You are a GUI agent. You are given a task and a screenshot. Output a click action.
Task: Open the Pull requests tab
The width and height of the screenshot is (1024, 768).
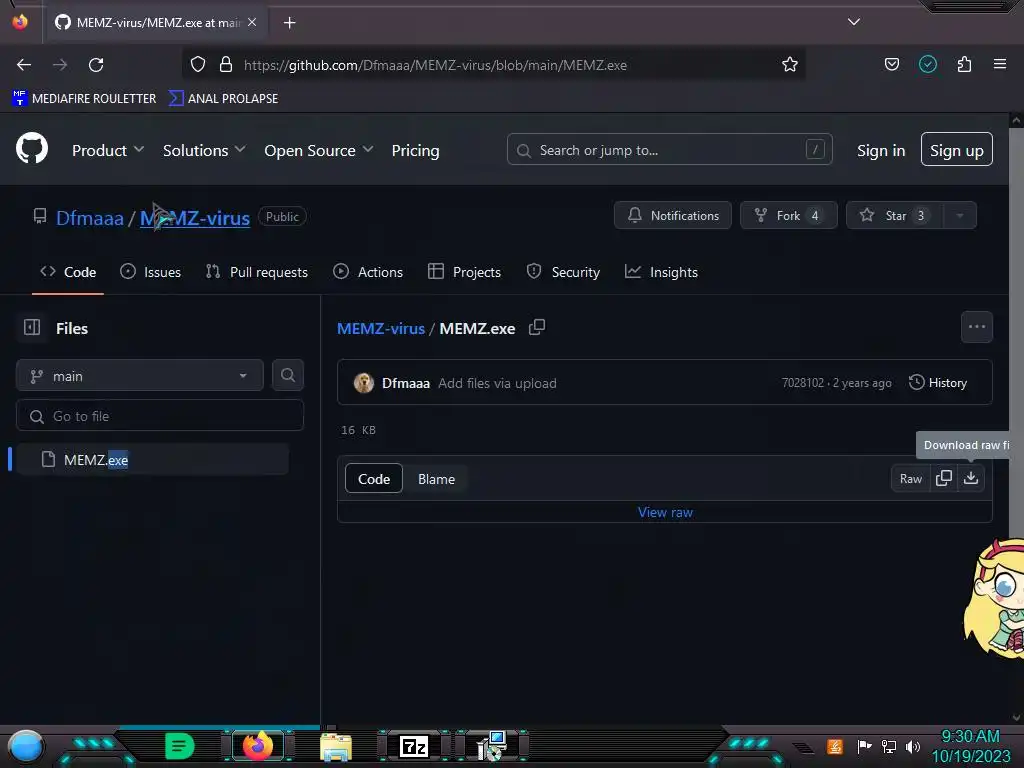[x=257, y=272]
